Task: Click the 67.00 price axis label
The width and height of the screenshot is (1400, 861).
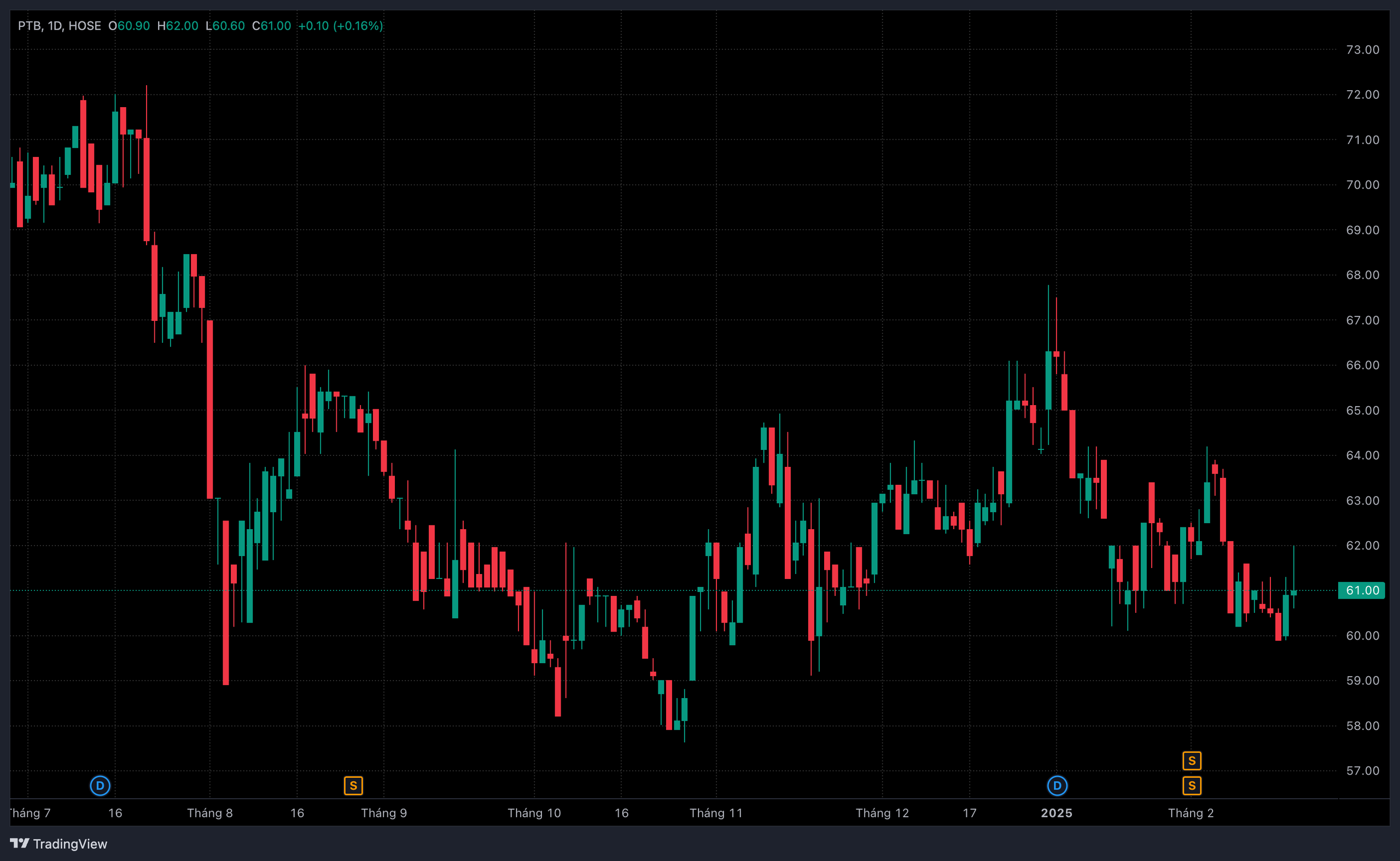Action: coord(1362,320)
